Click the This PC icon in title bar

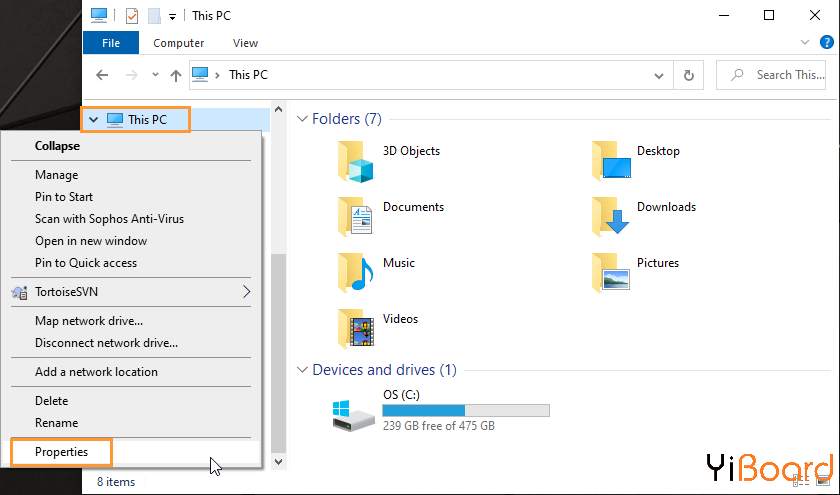coord(99,15)
